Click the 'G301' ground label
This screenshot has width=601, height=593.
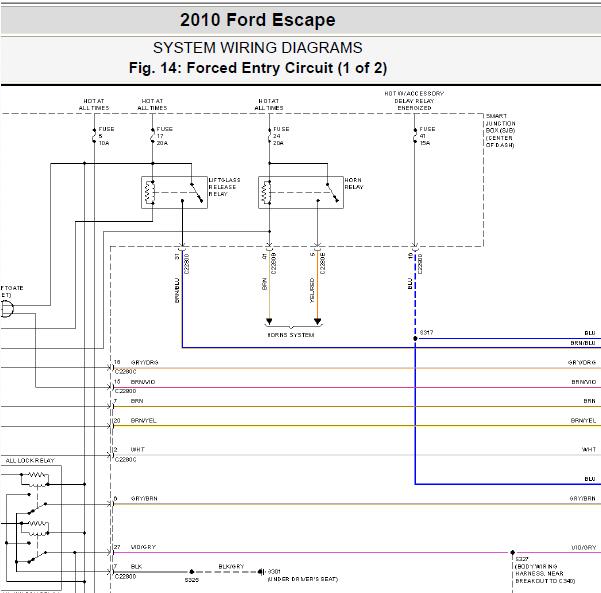(x=274, y=572)
